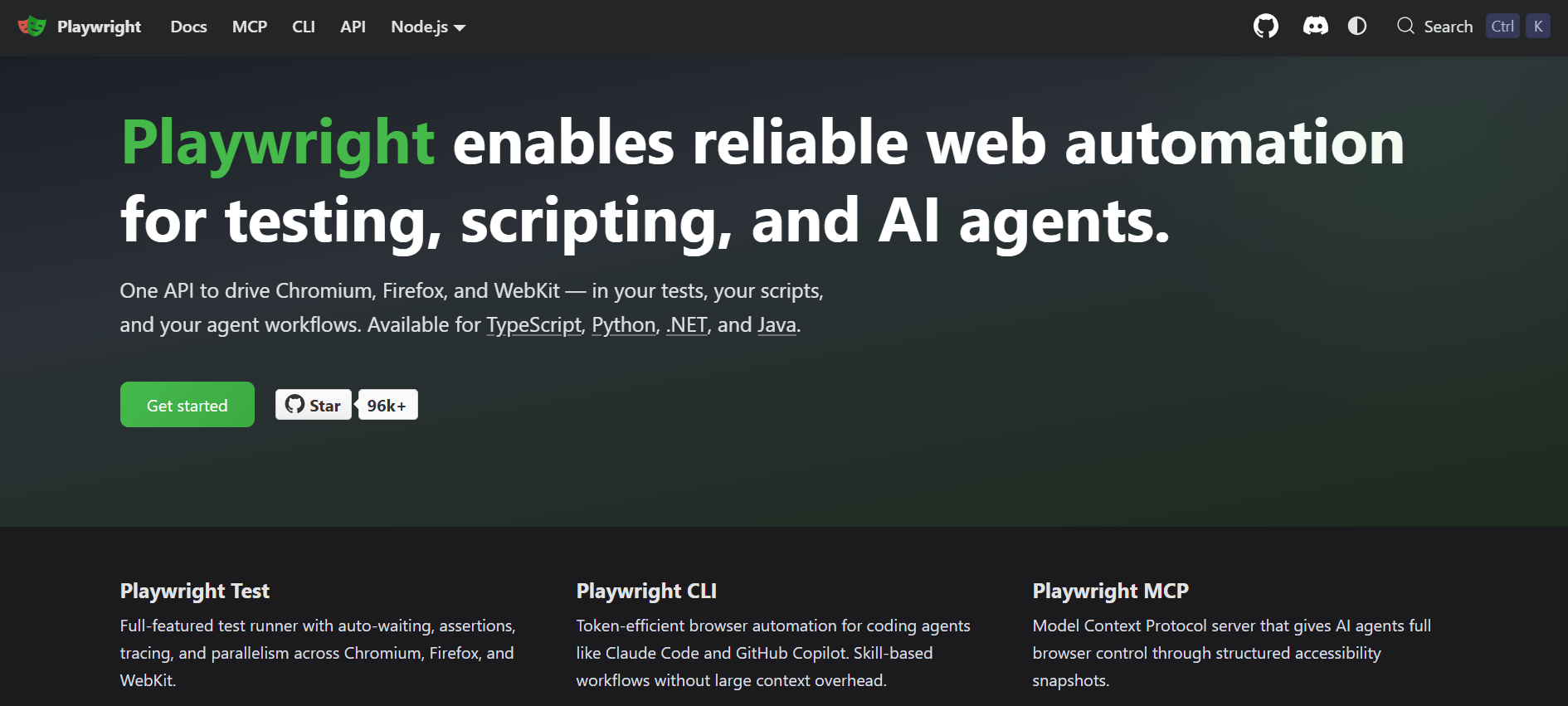Follow the .NET link
1568x706 pixels.
pos(687,325)
